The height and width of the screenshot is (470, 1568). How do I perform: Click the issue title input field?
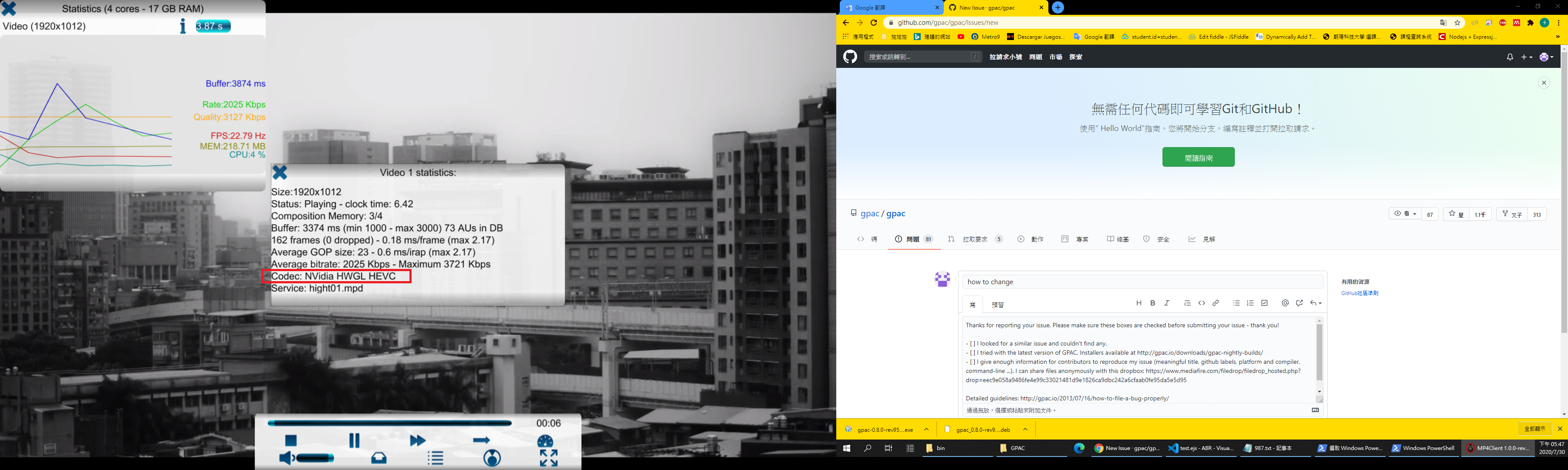pyautogui.click(x=1142, y=282)
